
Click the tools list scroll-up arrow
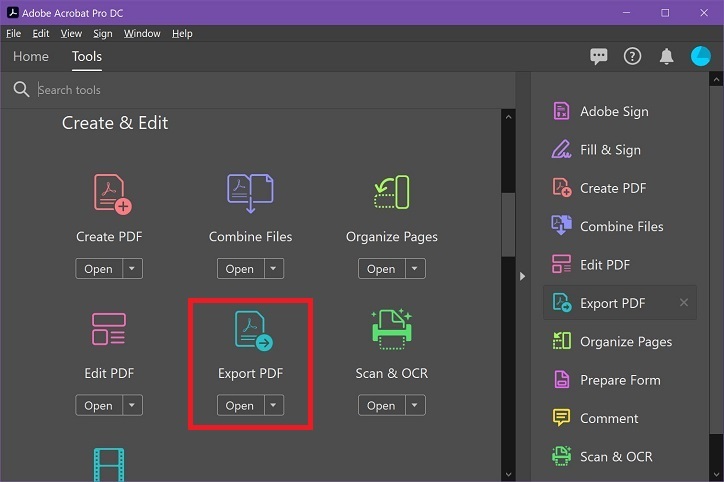click(508, 117)
